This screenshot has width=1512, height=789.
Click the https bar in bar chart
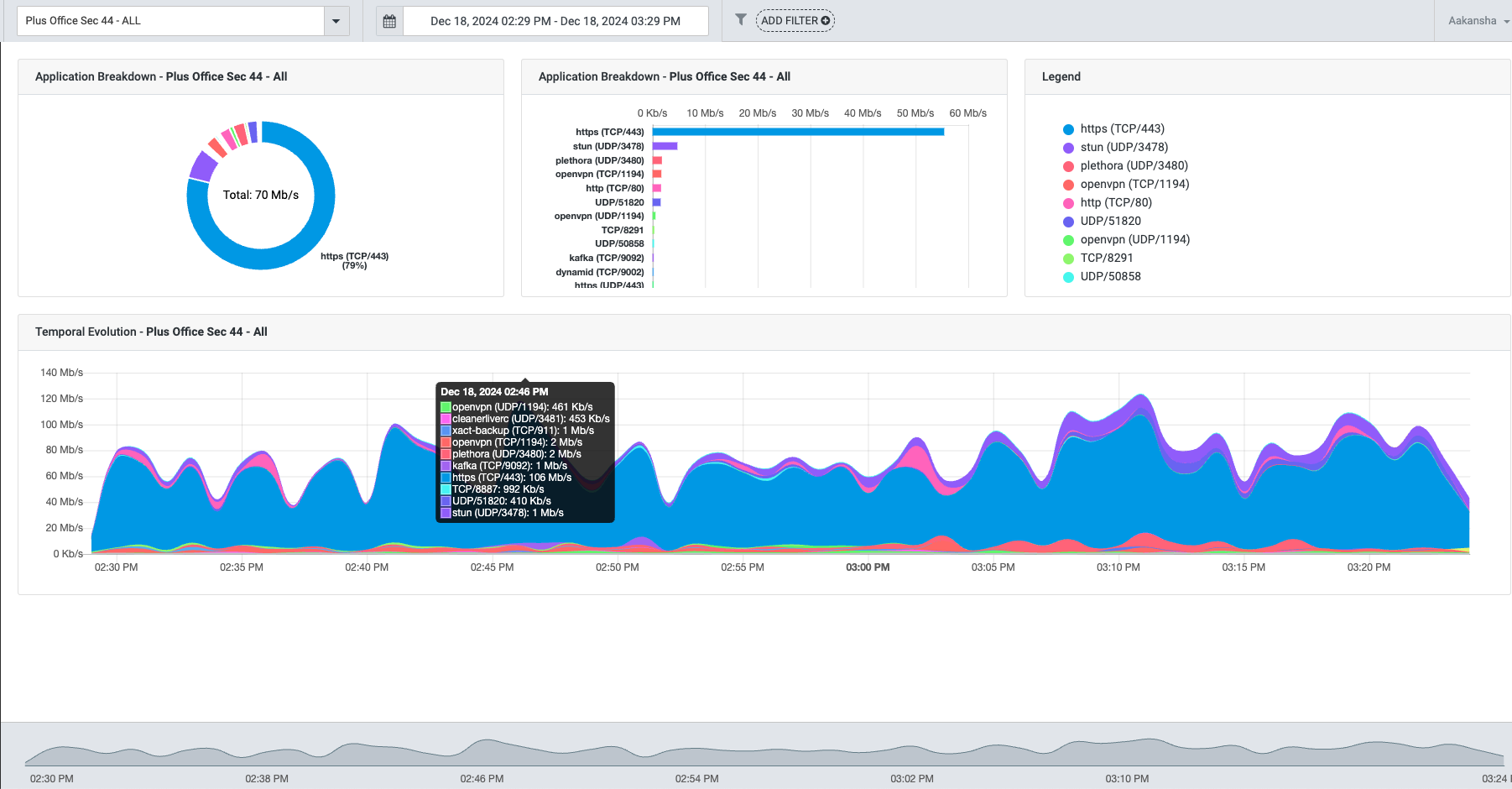(797, 132)
